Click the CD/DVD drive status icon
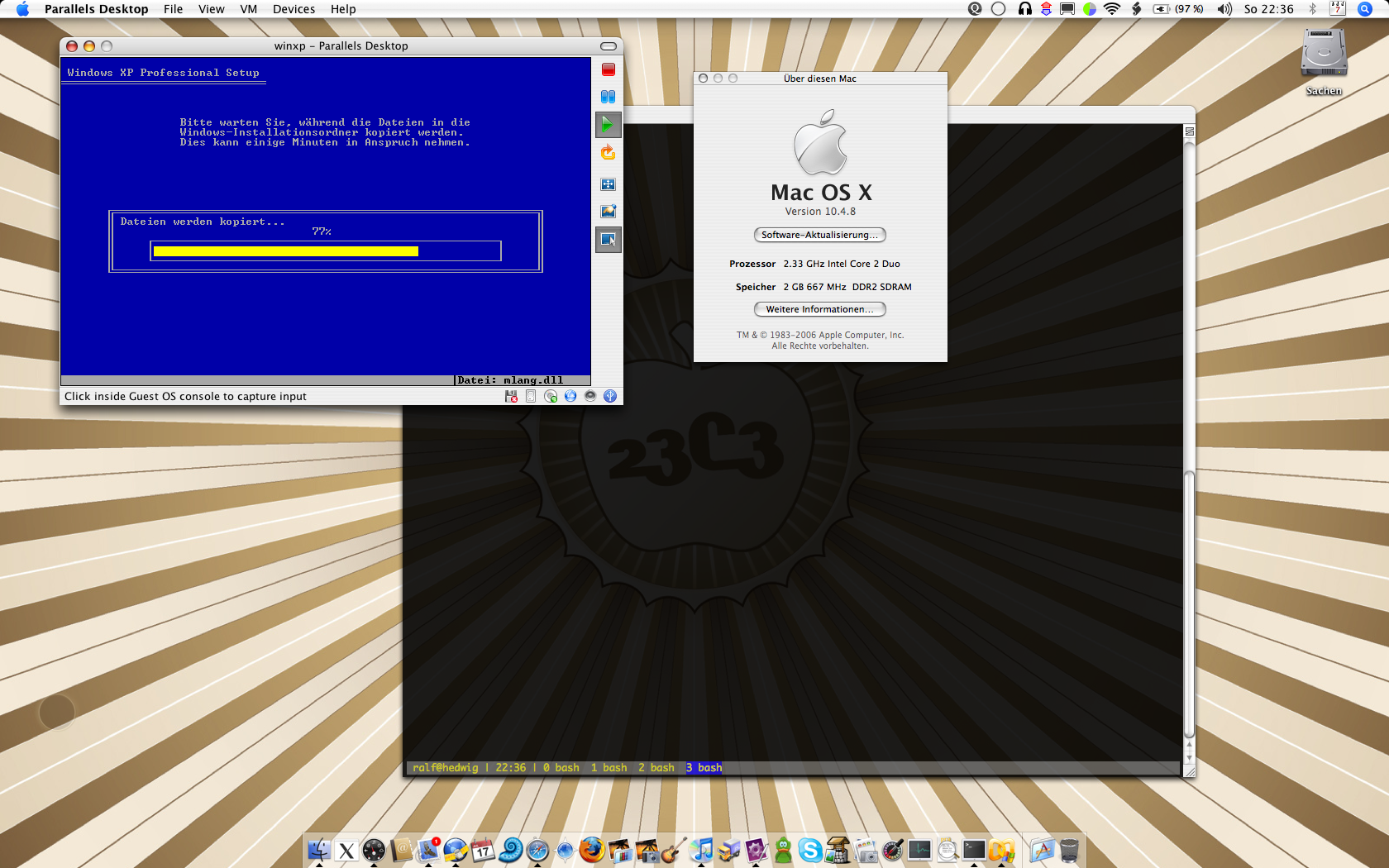The width and height of the screenshot is (1389, 868). click(x=551, y=396)
